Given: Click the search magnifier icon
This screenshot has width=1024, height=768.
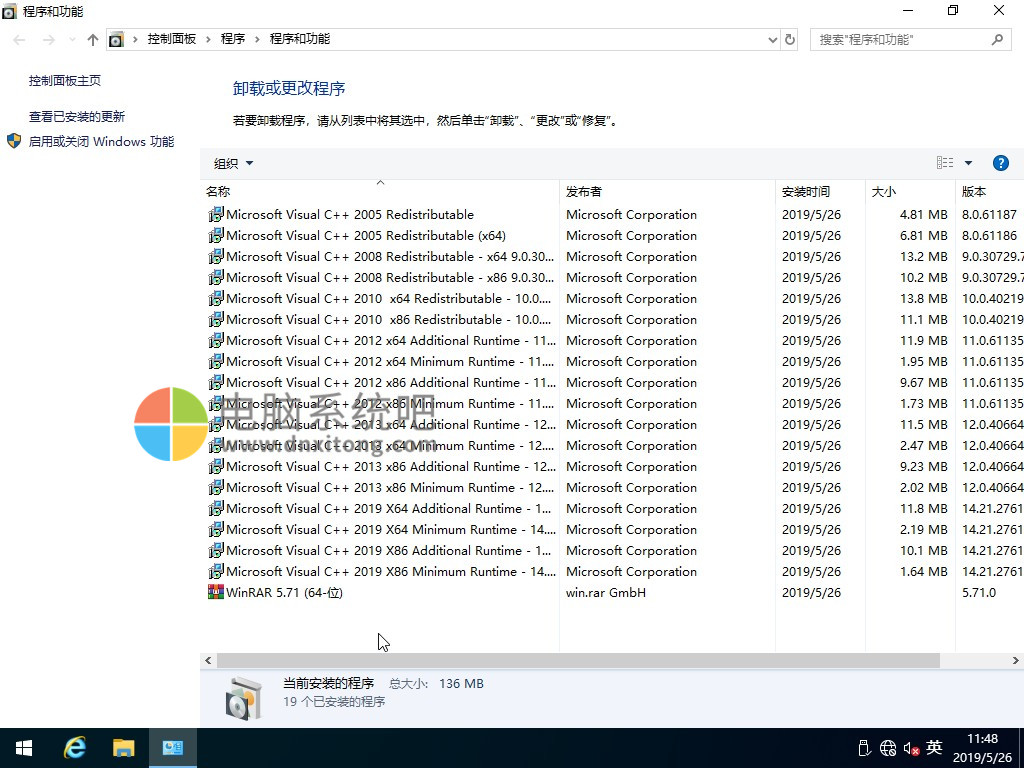Looking at the screenshot, I should tap(997, 40).
